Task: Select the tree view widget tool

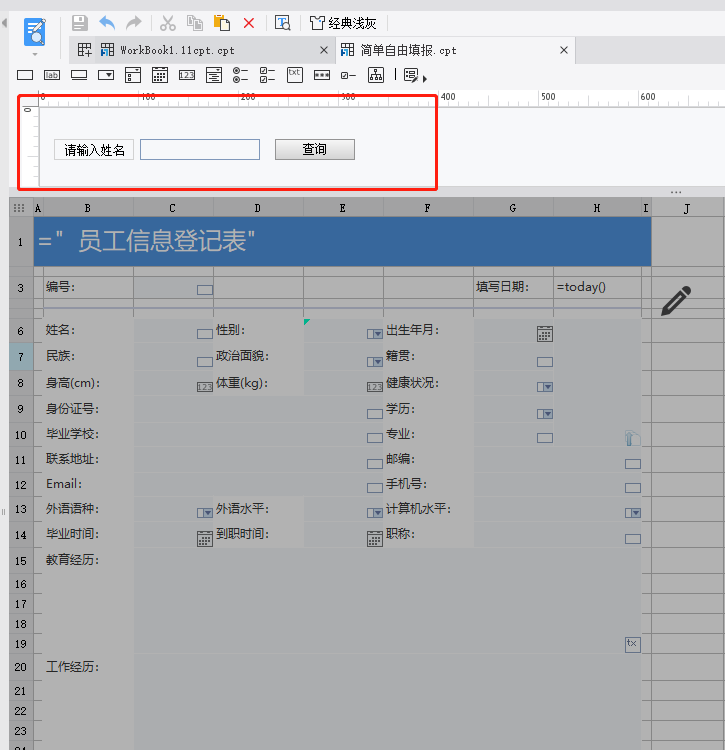Action: pyautogui.click(x=376, y=75)
